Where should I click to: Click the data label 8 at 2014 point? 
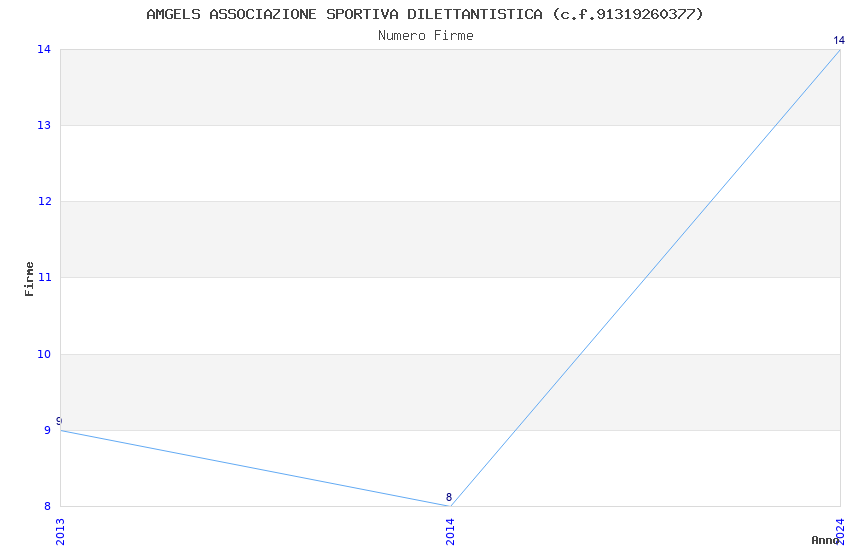449,497
